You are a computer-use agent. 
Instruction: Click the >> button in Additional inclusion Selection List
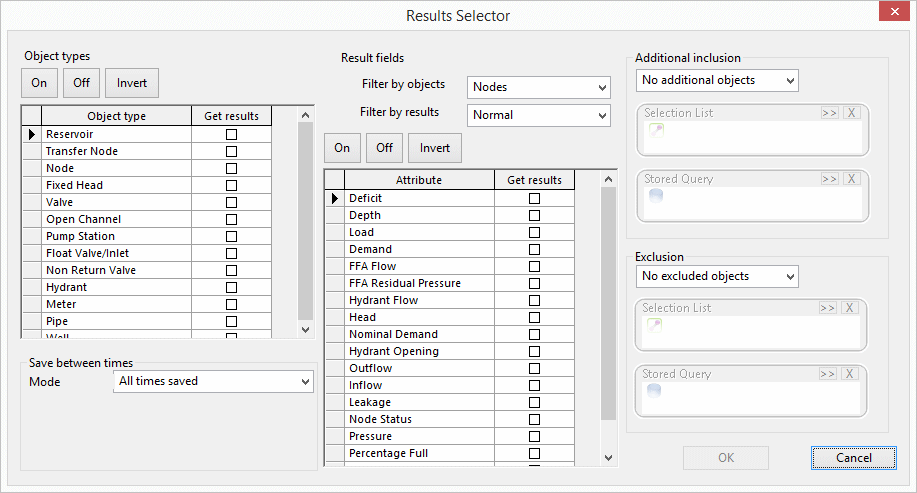pyautogui.click(x=829, y=113)
